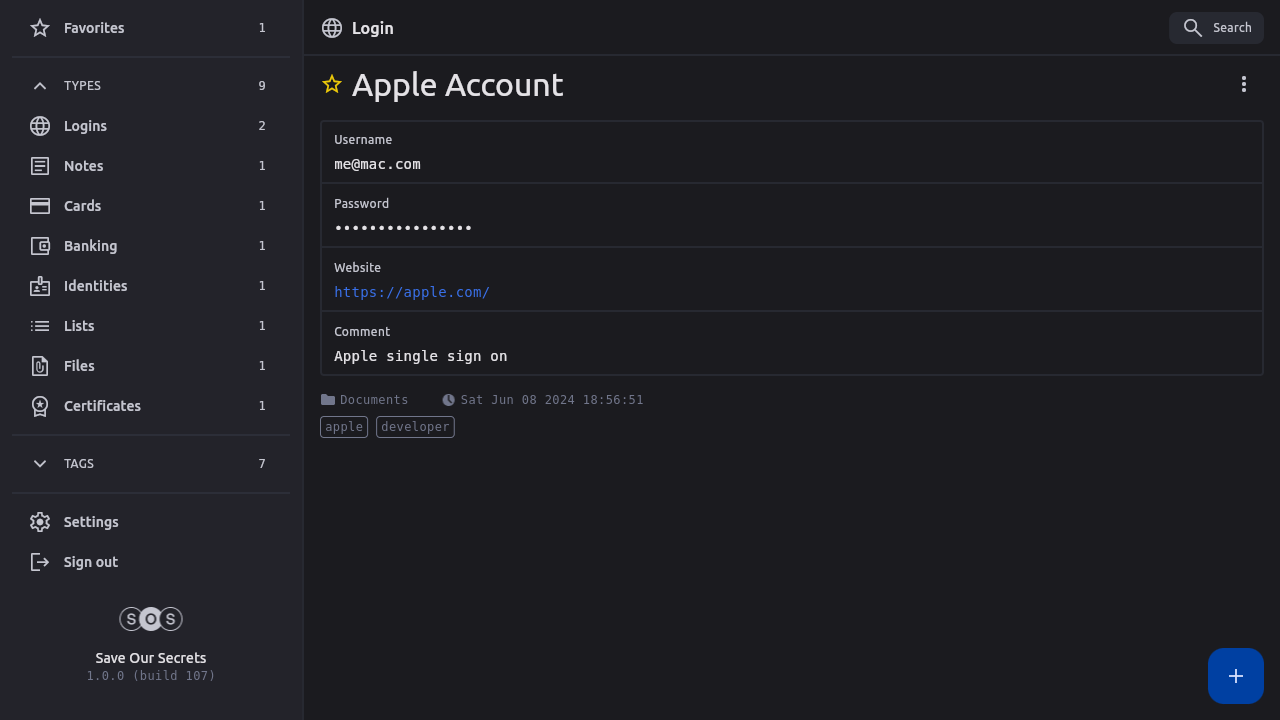The image size is (1280, 720).
Task: Collapse the TYPES section chevron
Action: (x=40, y=86)
